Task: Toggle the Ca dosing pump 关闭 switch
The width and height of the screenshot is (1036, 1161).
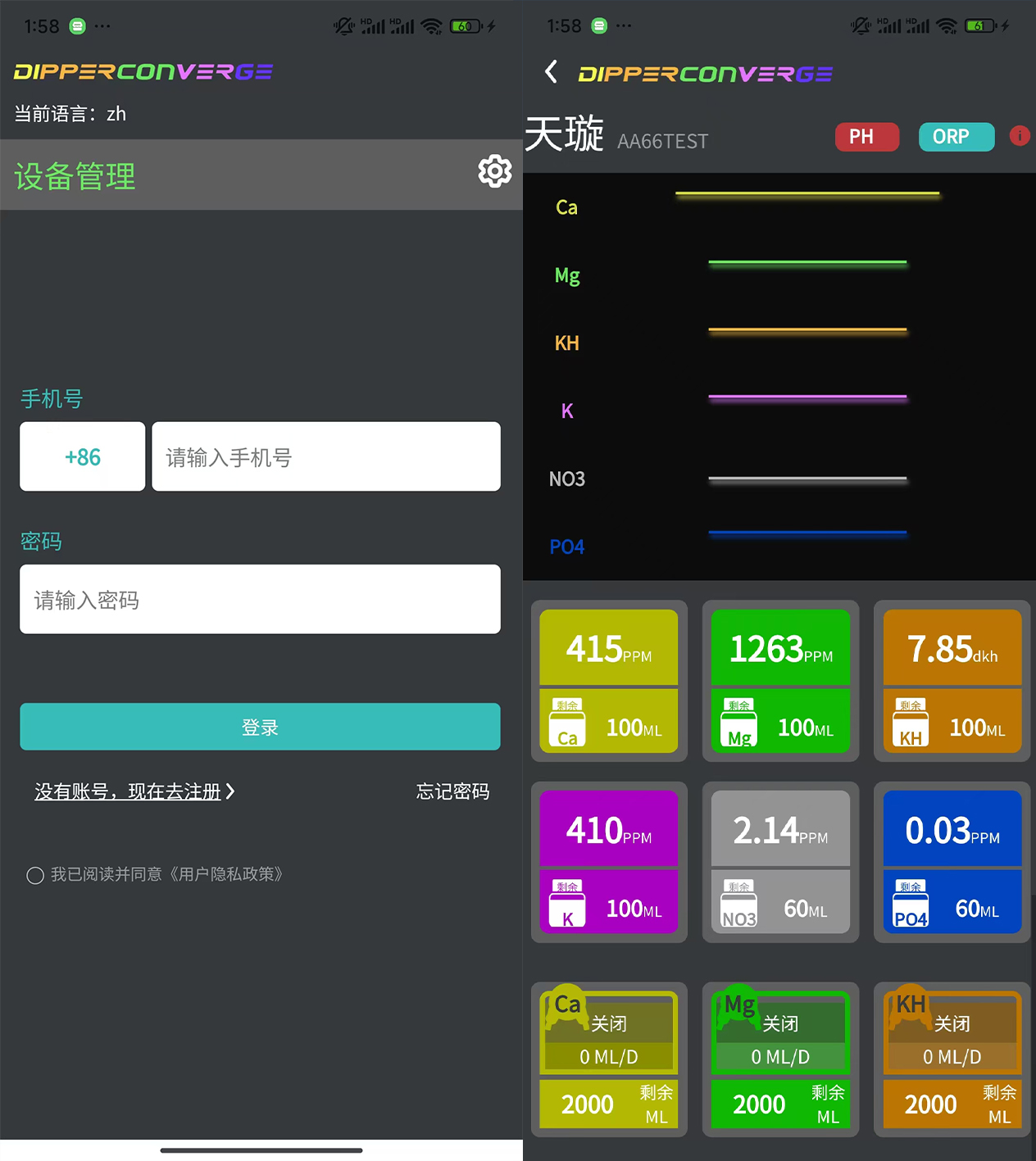Action: [609, 1023]
